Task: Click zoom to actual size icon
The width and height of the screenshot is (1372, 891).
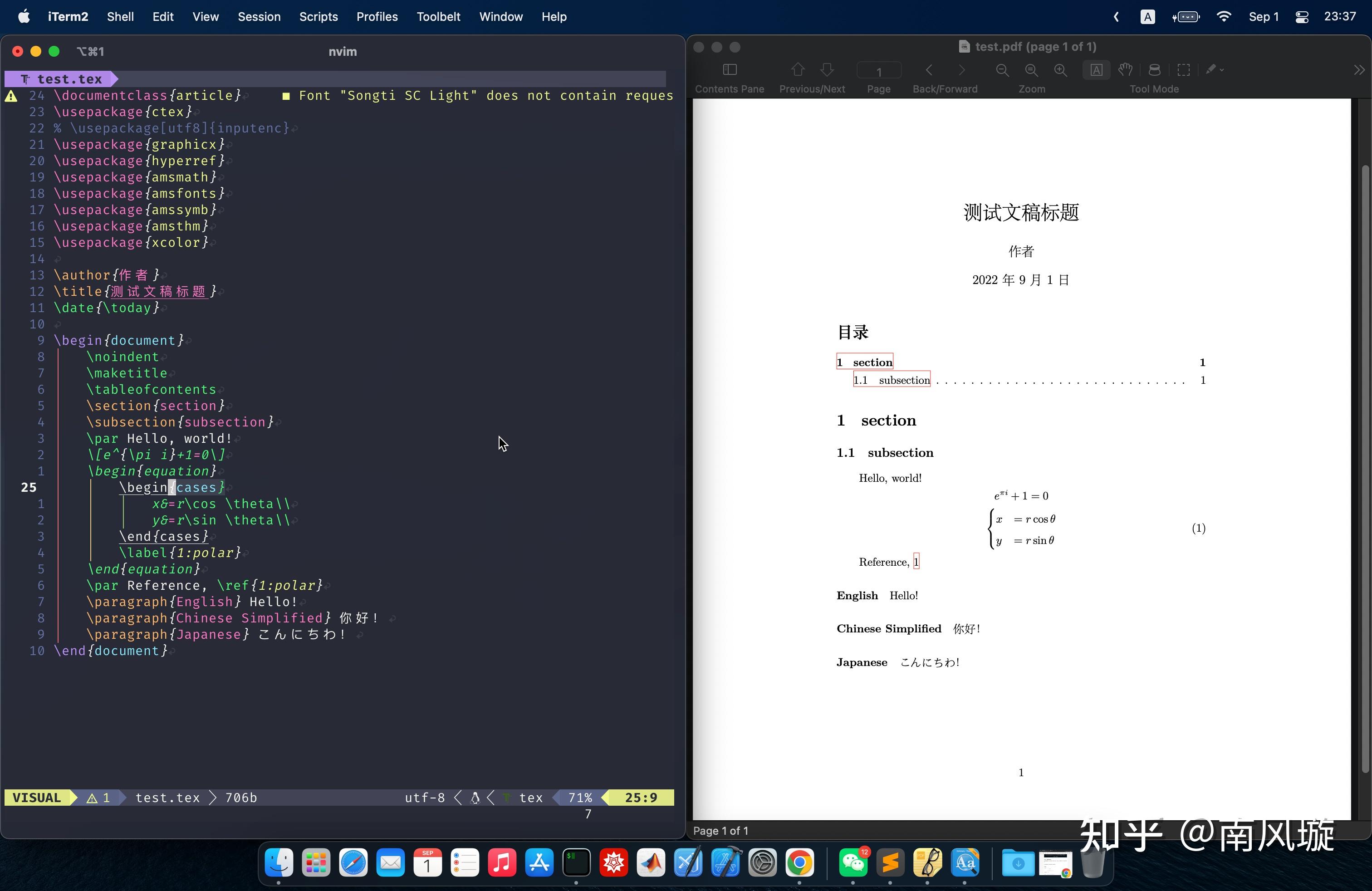Action: [1031, 70]
